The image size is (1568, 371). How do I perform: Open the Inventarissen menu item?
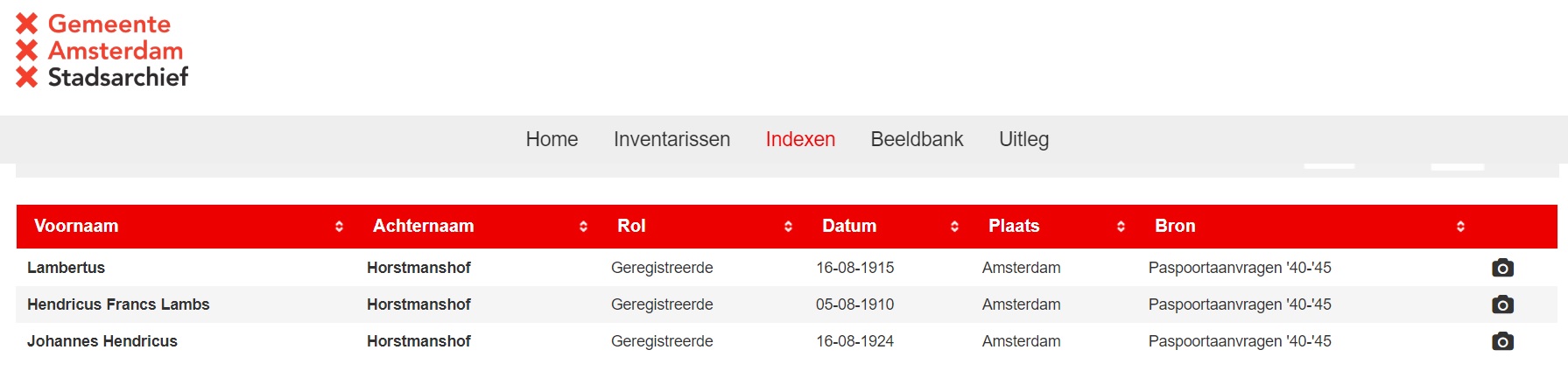(x=671, y=139)
